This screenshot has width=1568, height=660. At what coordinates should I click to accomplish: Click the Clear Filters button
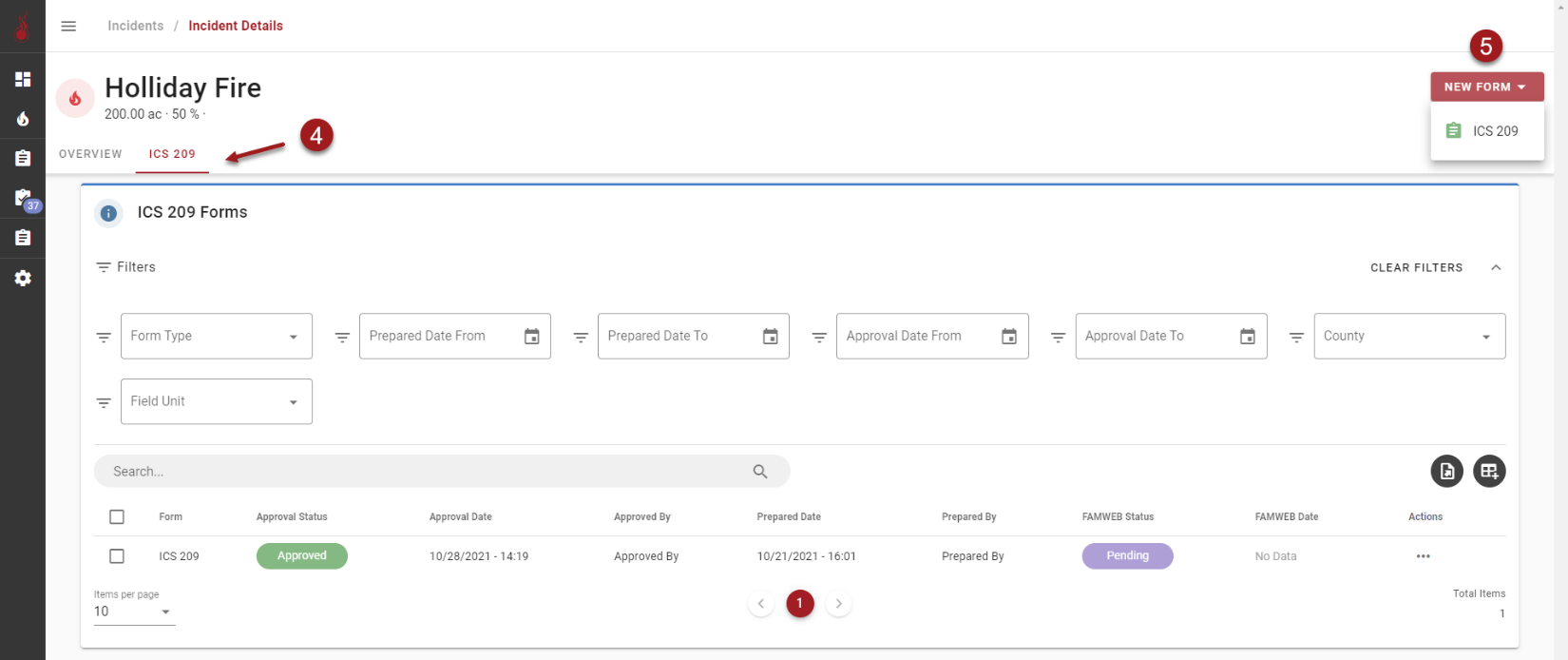click(x=1416, y=267)
